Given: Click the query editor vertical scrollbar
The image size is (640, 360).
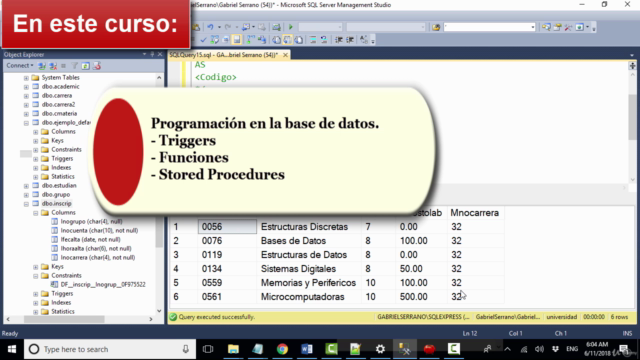Looking at the screenshot, I should 632,116.
